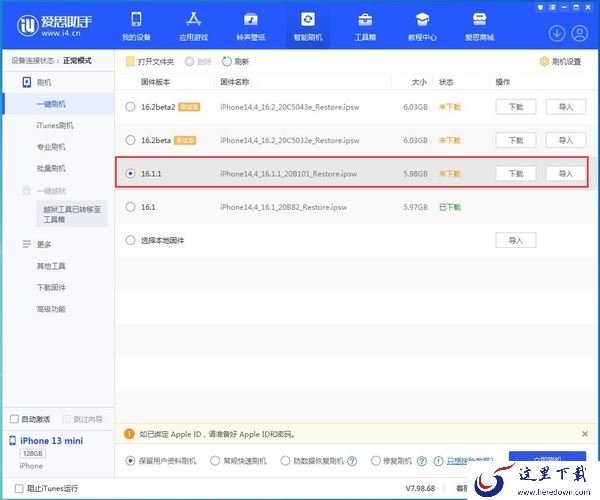Open the 铃声壁纸 ringtones and wallpapers section
Image resolution: width=600 pixels, height=500 pixels.
point(251,26)
